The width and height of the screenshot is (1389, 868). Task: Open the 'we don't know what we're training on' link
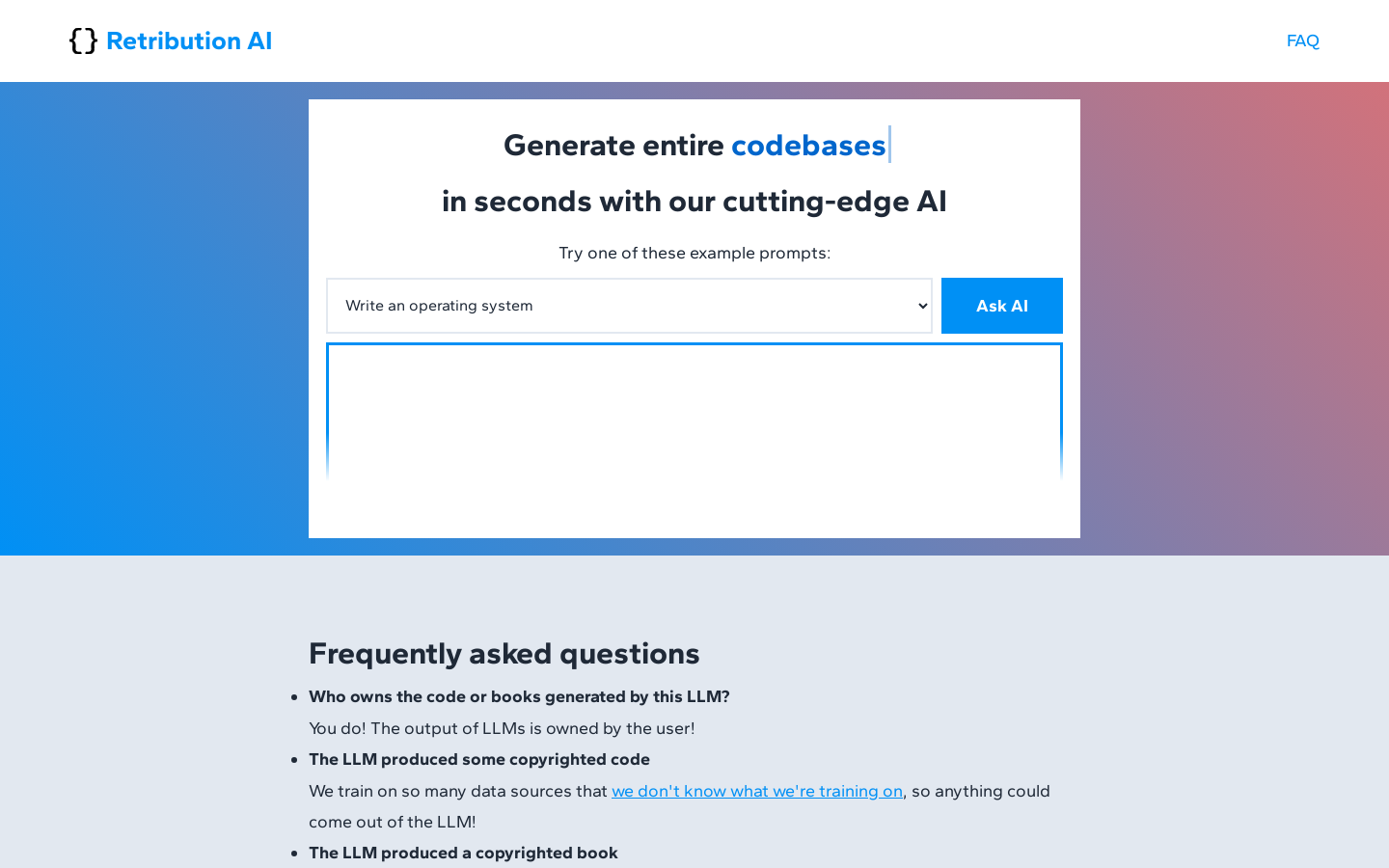point(757,791)
